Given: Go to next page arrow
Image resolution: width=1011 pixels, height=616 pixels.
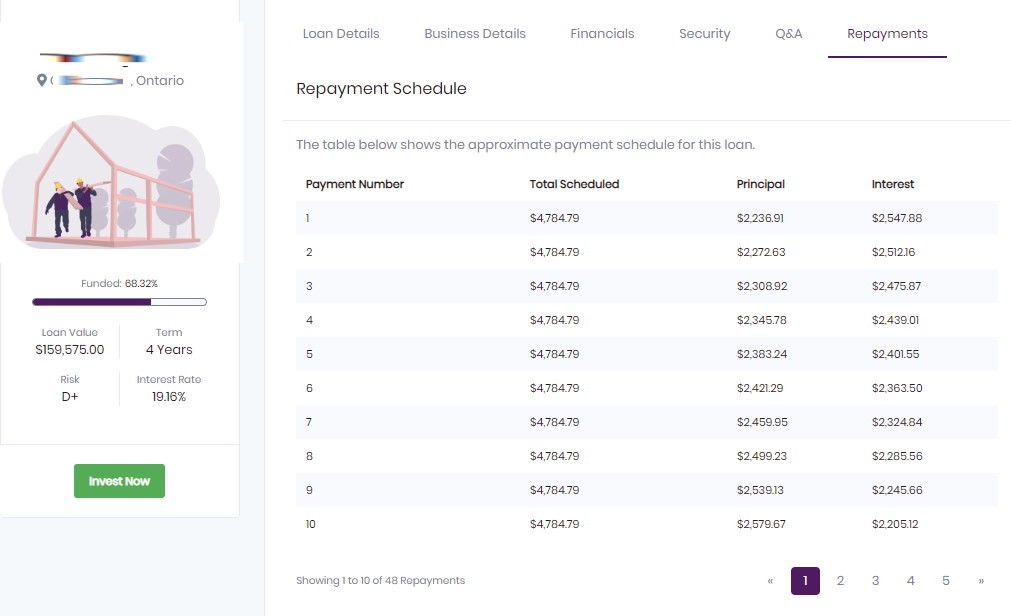Looking at the screenshot, I should (981, 581).
